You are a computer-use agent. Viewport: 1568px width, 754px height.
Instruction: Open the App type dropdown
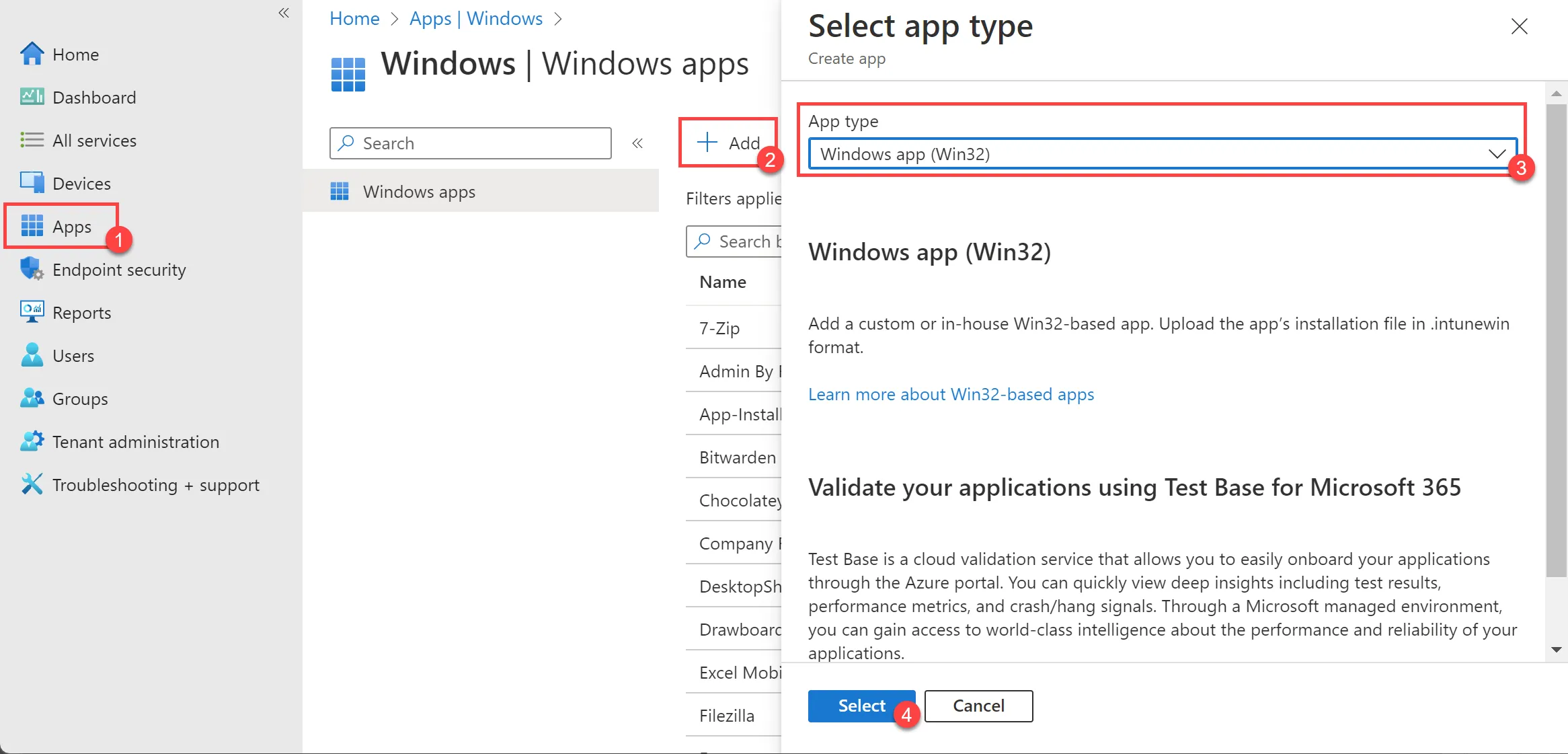[x=1163, y=154]
